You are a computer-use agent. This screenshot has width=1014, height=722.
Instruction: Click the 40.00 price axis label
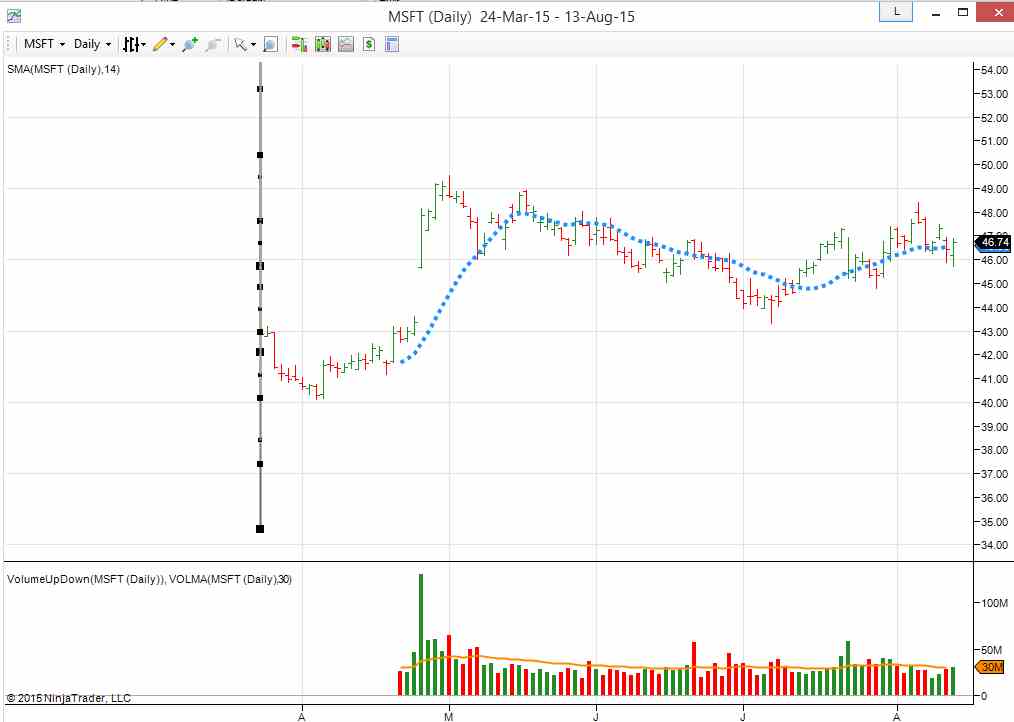994,402
